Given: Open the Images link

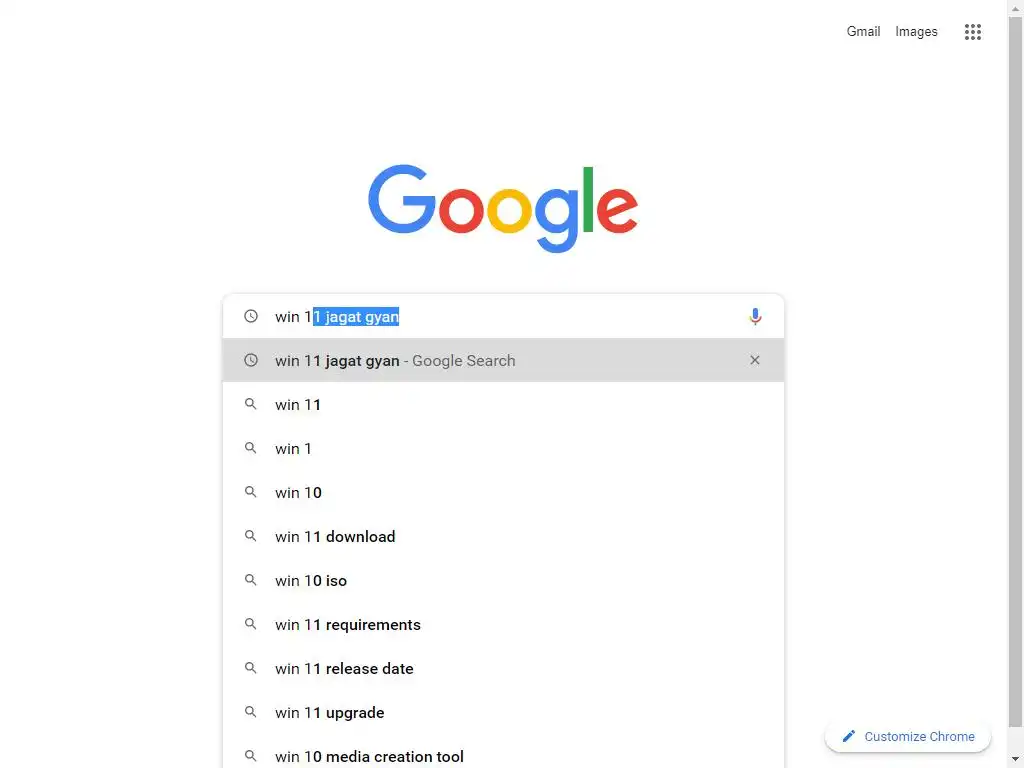Looking at the screenshot, I should click(916, 32).
